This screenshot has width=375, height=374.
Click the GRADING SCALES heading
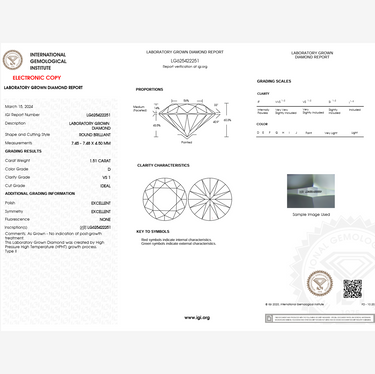pyautogui.click(x=274, y=81)
